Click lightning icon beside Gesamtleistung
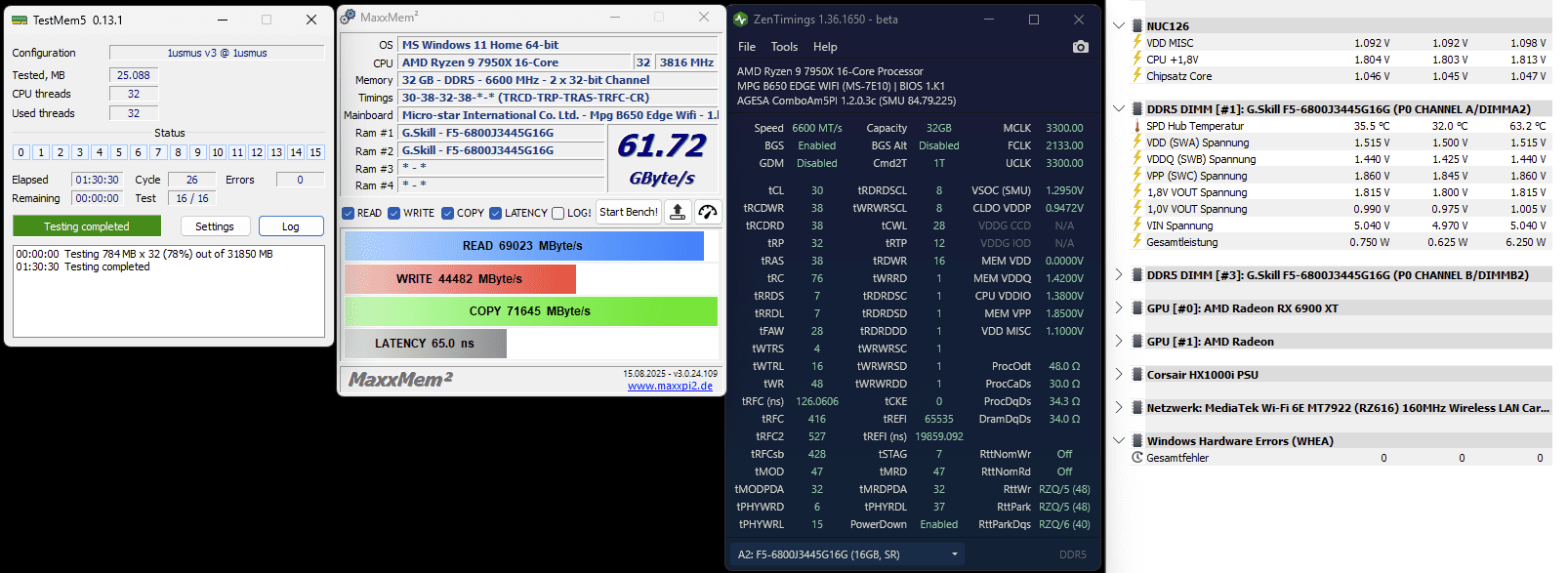The image size is (1568, 573). [1136, 242]
